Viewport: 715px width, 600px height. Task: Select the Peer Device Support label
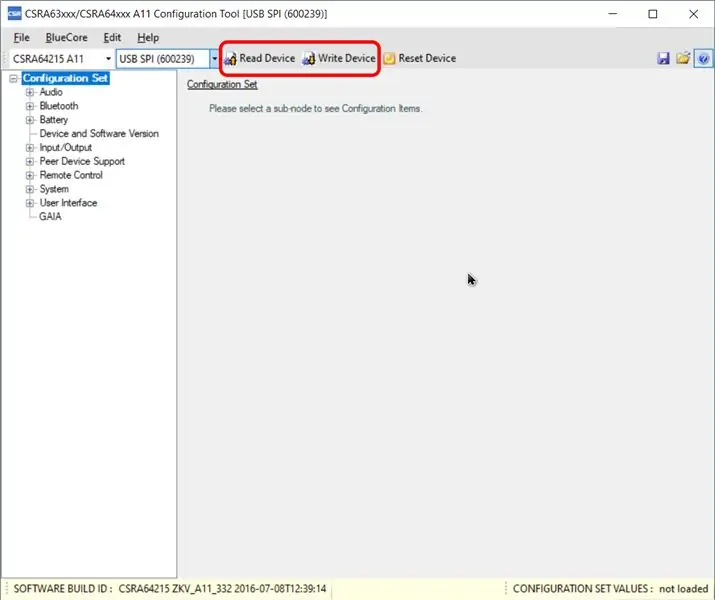[82, 161]
